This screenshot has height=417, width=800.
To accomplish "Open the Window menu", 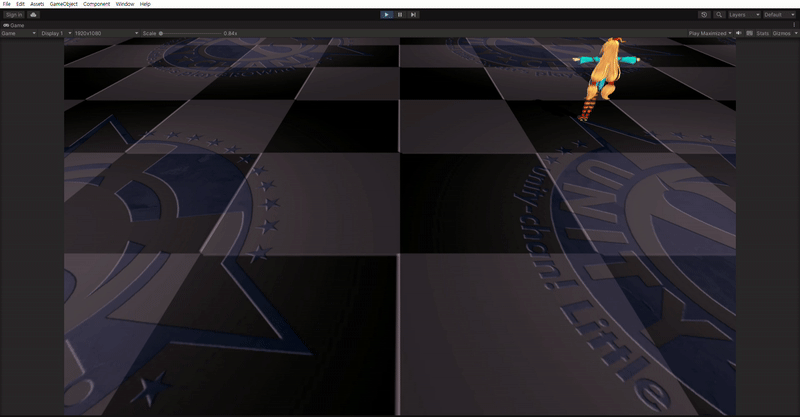I will pyautogui.click(x=124, y=4).
